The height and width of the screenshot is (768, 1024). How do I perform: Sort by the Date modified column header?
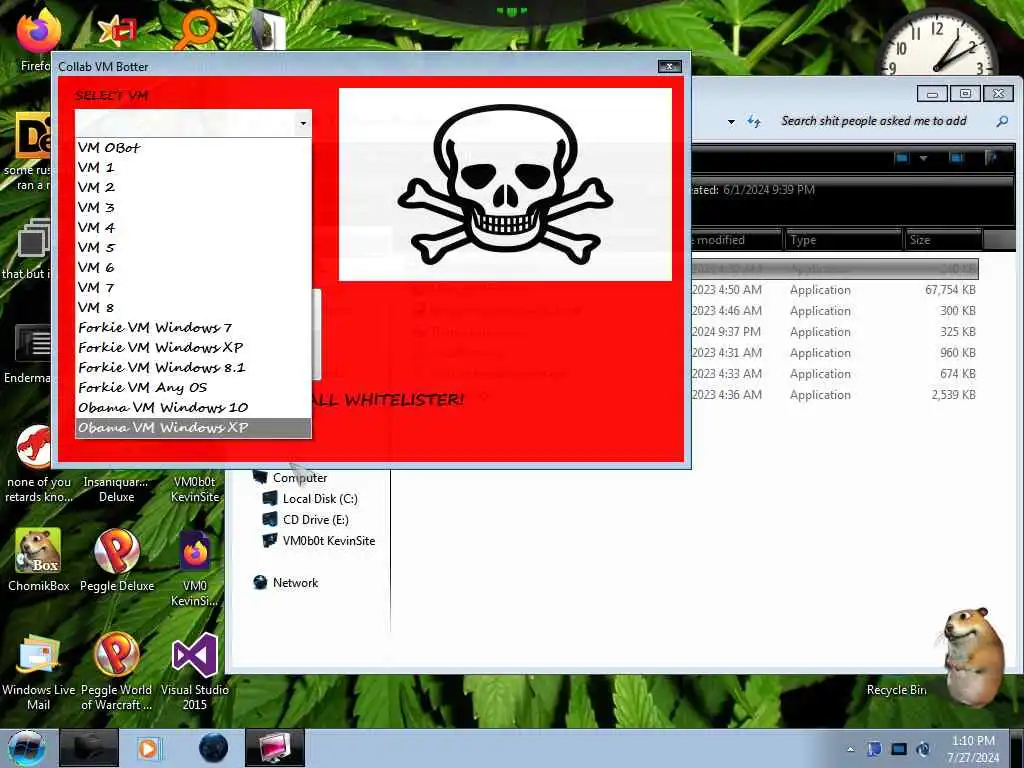tap(737, 240)
